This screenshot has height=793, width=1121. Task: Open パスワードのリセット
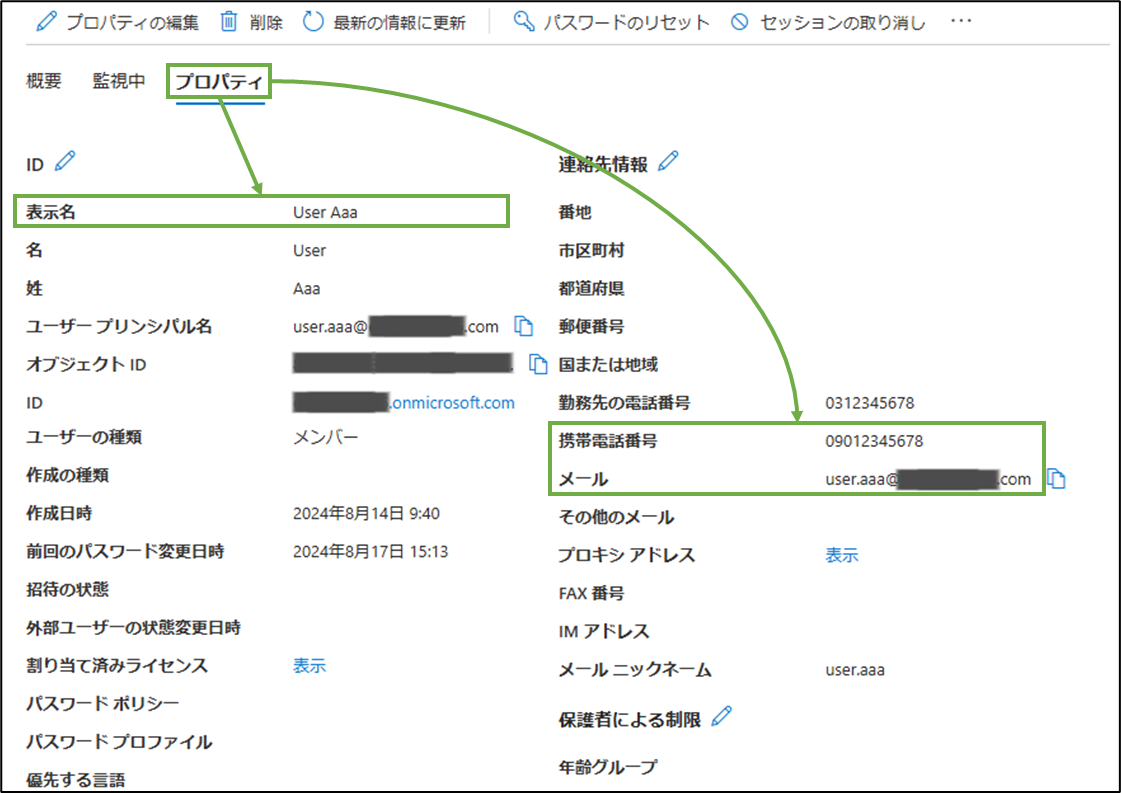(611, 22)
